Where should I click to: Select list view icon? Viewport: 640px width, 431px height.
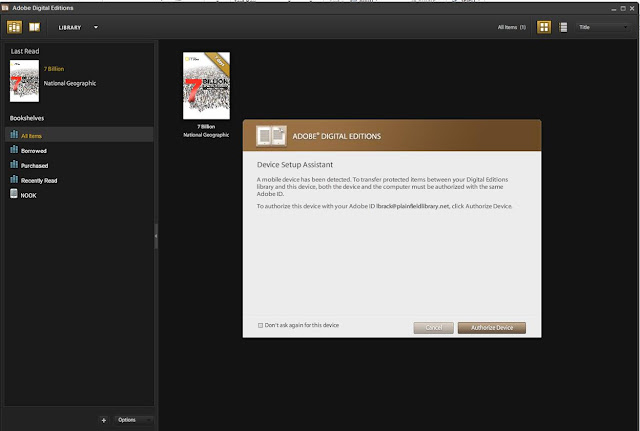click(563, 27)
